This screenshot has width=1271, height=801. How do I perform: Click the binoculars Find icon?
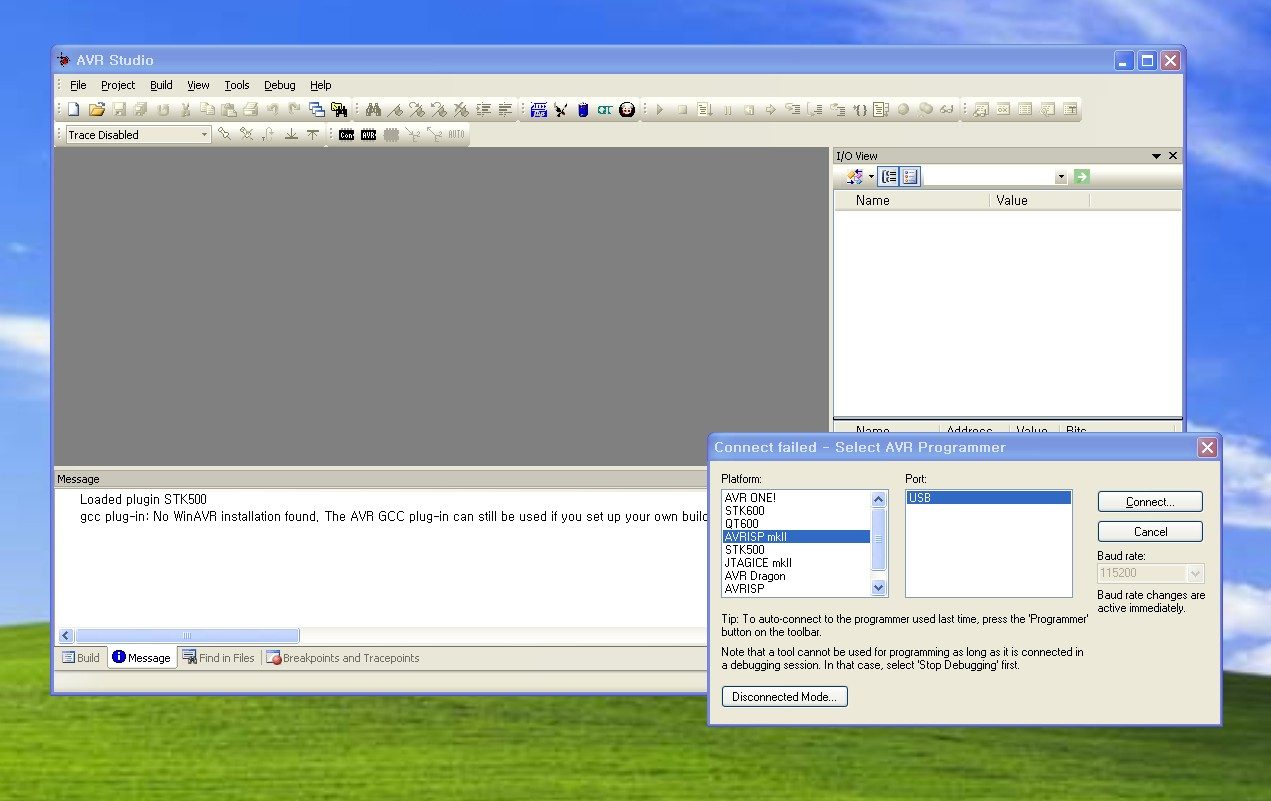click(373, 109)
